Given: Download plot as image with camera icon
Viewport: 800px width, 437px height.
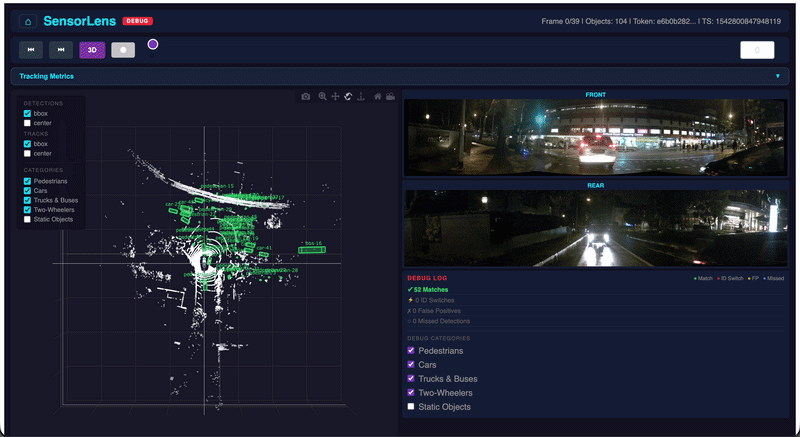Looking at the screenshot, I should click(x=306, y=96).
